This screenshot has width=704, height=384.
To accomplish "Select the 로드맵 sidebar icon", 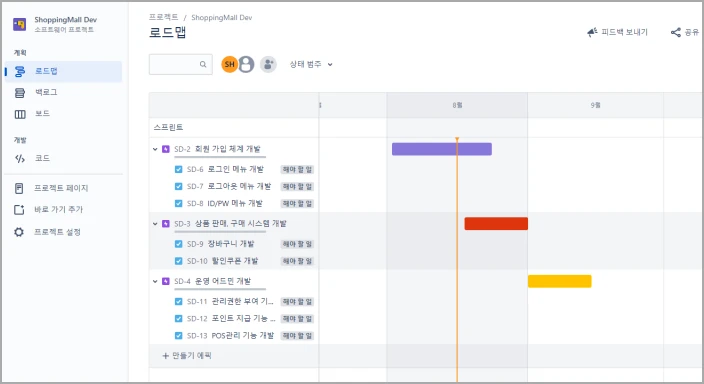I will (20, 71).
